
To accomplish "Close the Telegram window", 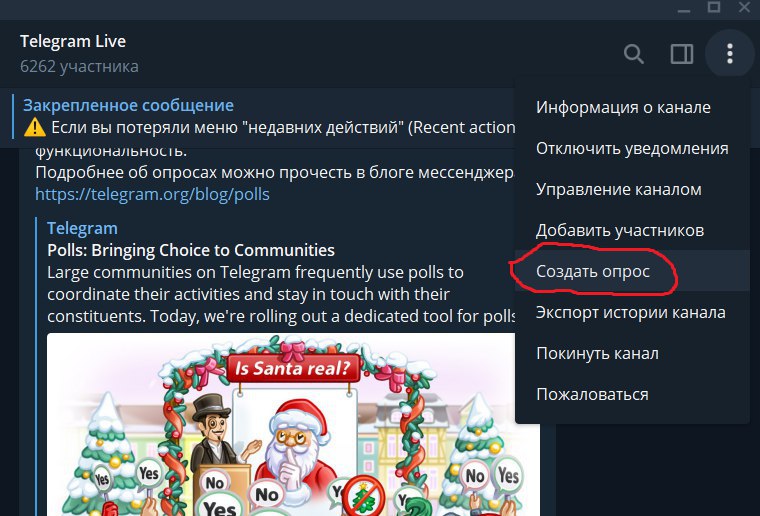I will tap(744, 7).
